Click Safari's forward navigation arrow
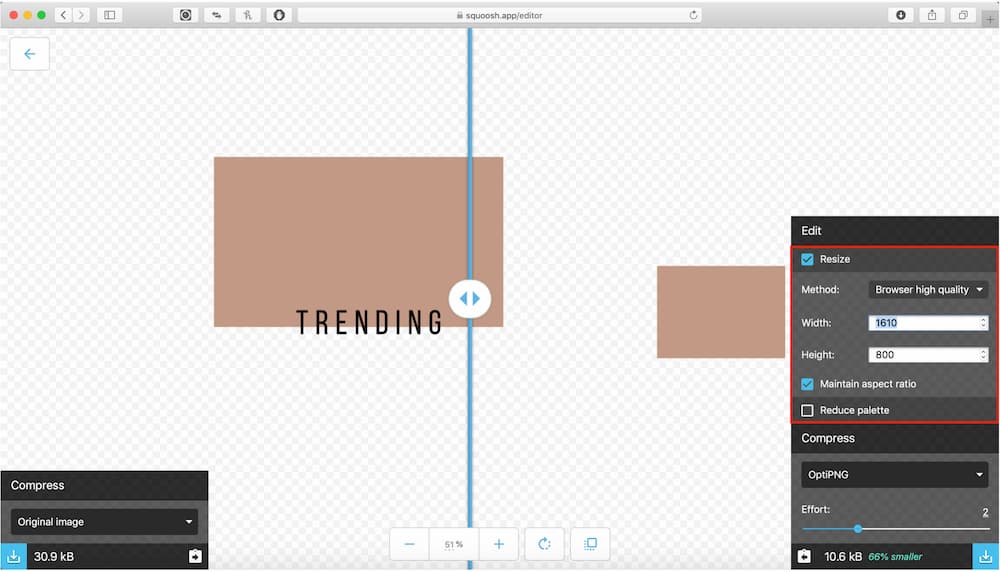The width and height of the screenshot is (1000, 572). coord(80,15)
